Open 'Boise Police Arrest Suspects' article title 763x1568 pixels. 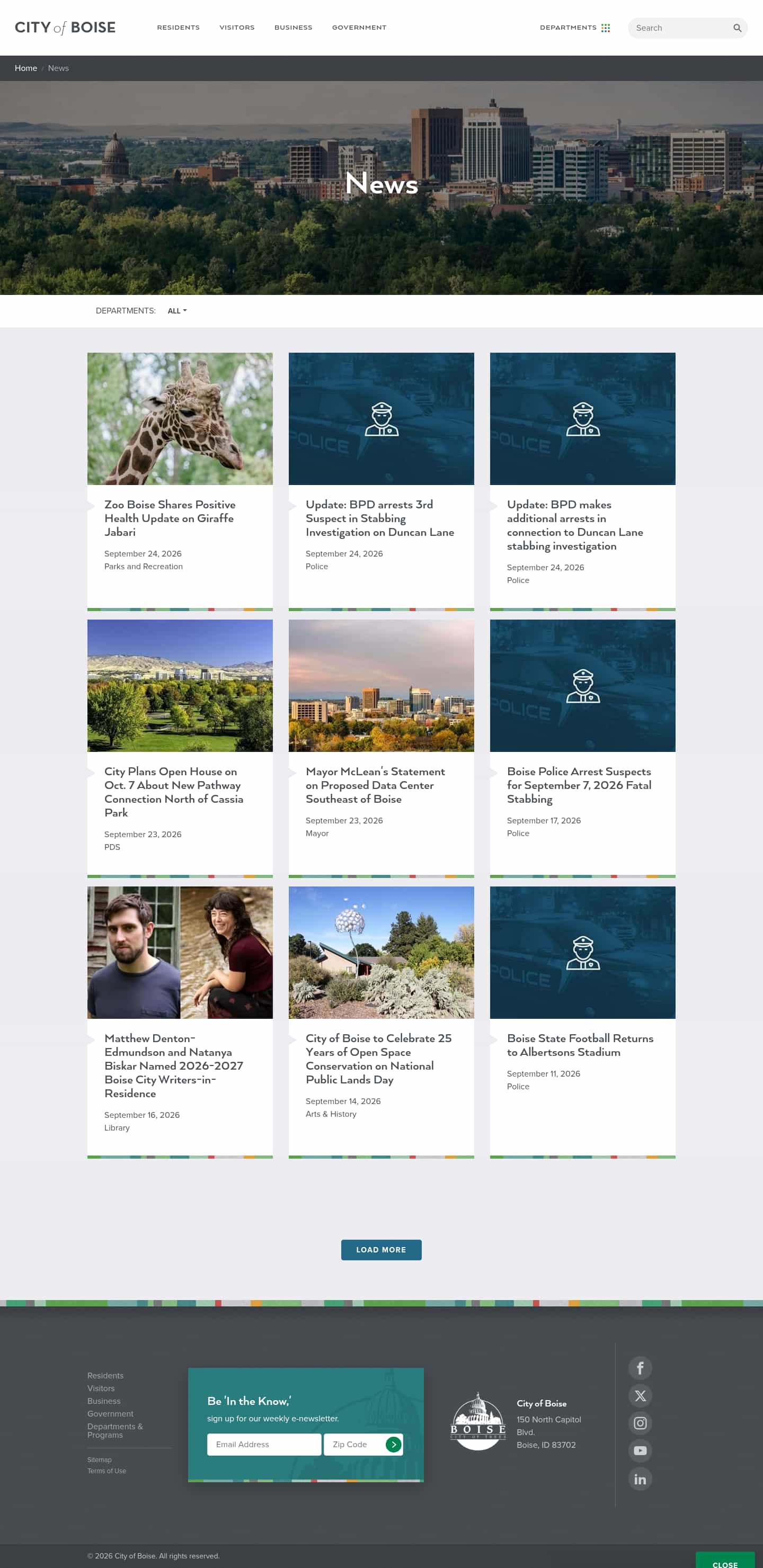click(579, 785)
